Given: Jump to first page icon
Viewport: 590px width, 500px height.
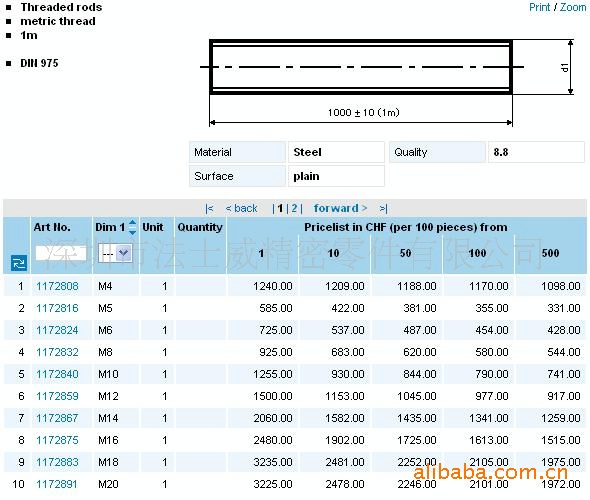Looking at the screenshot, I should click(209, 208).
